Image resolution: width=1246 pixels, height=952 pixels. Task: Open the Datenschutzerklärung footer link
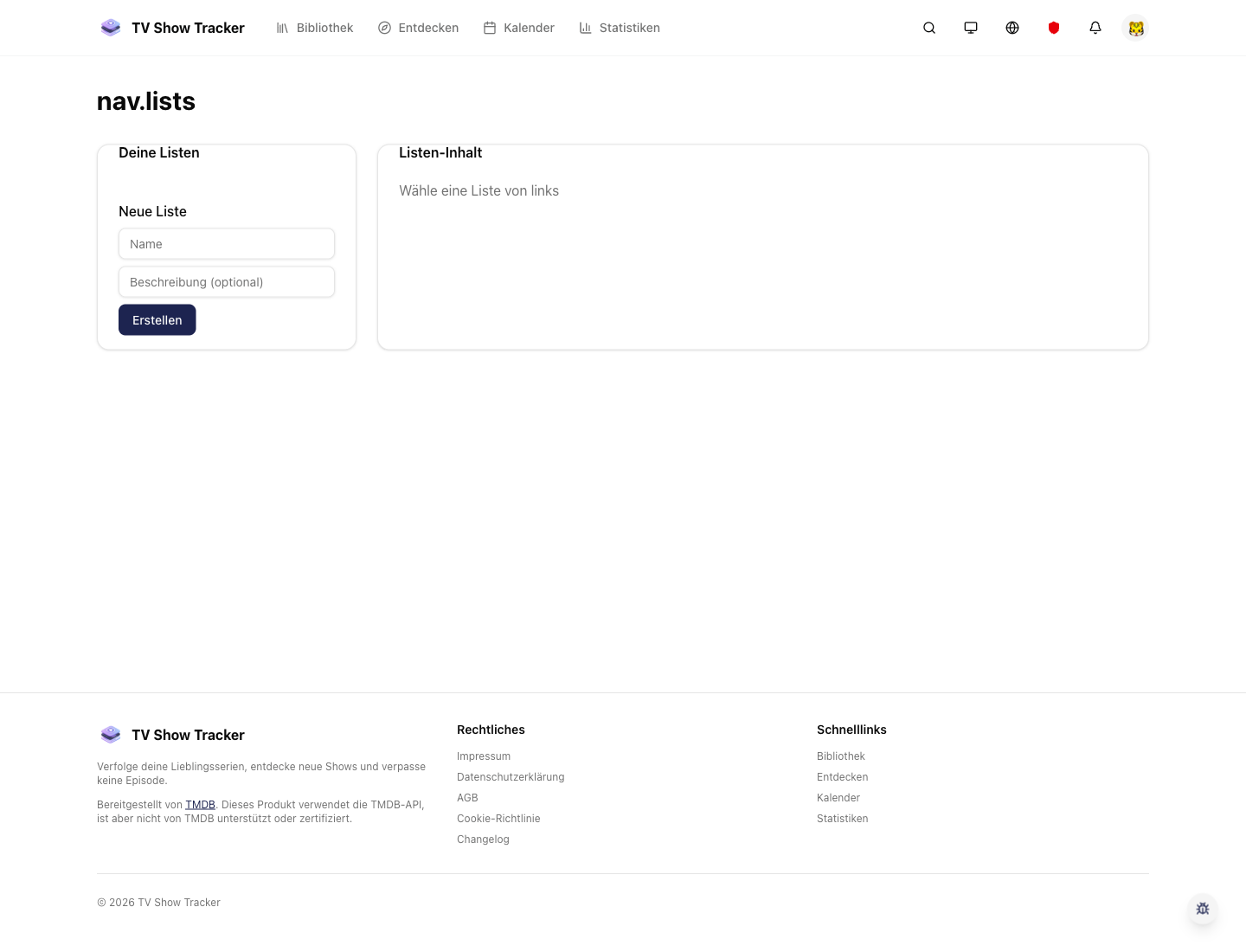(x=511, y=776)
